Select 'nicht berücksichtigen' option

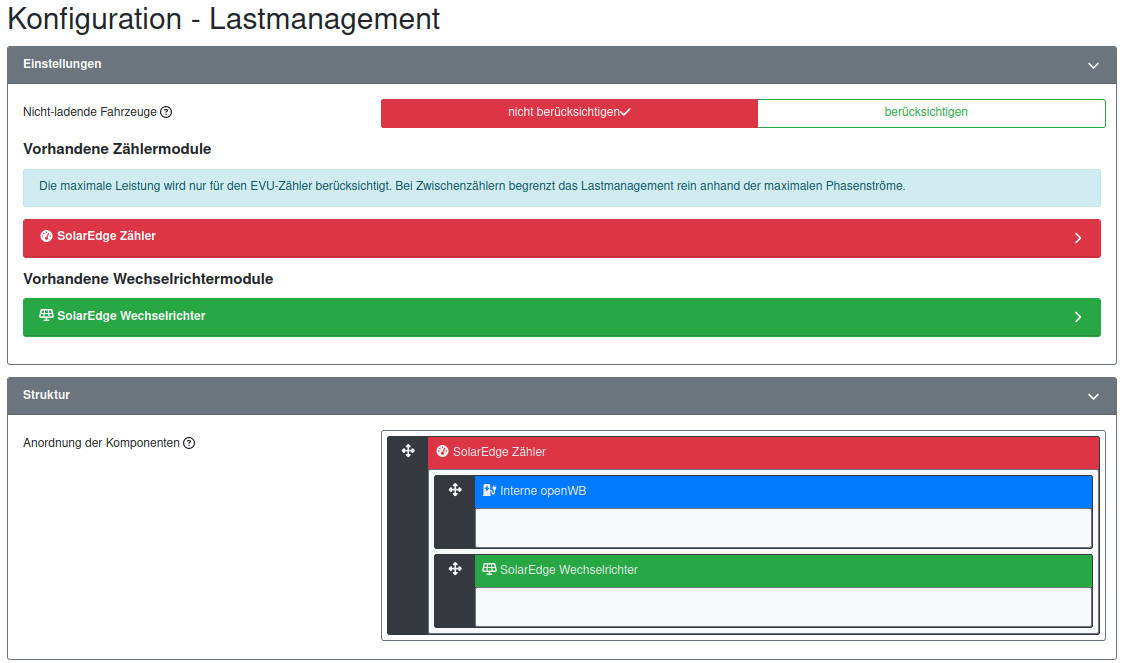click(569, 113)
